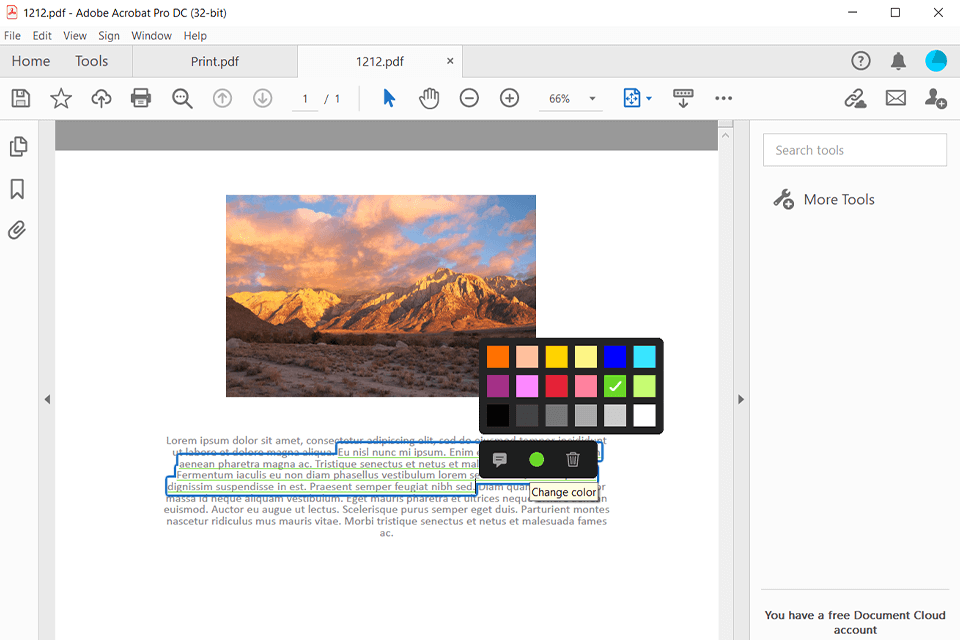Activate the Hand pan tool
960x640 pixels.
429,98
